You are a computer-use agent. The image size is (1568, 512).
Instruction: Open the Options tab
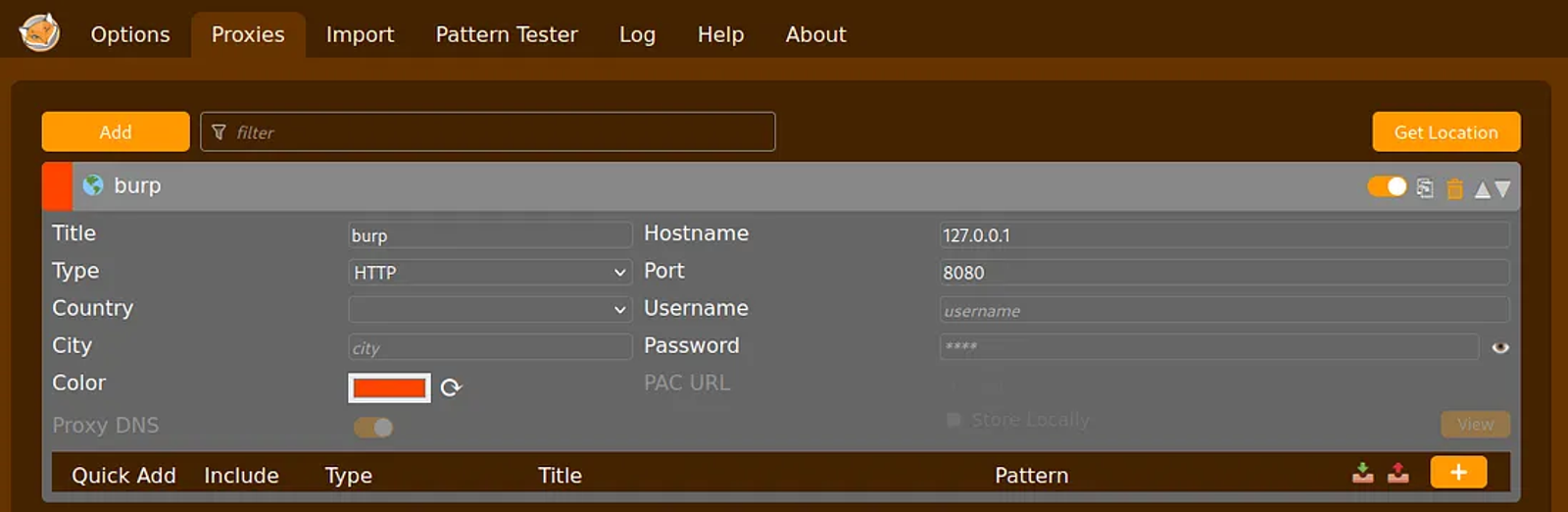point(130,34)
